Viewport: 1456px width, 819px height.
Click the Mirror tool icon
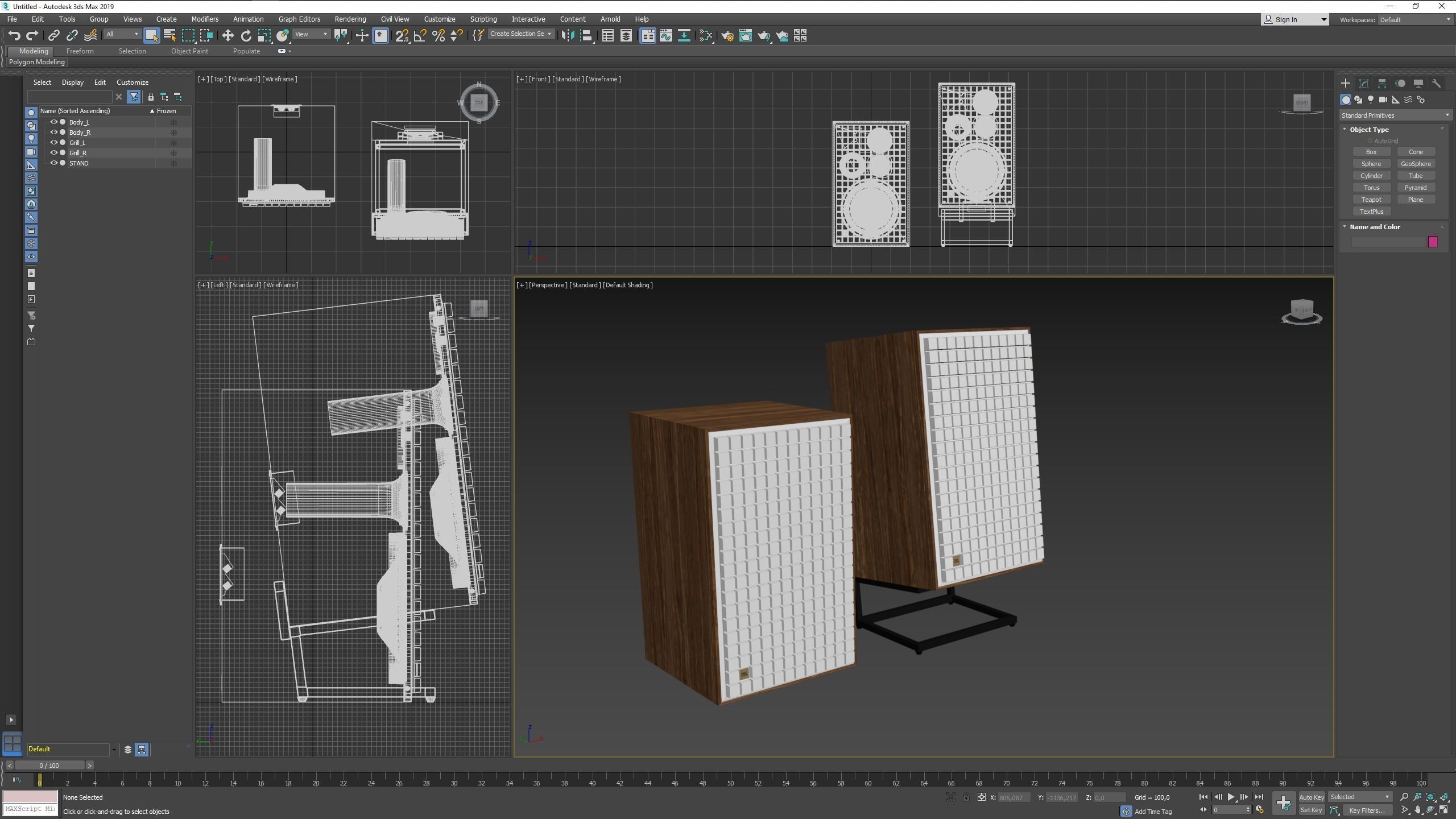coord(567,35)
